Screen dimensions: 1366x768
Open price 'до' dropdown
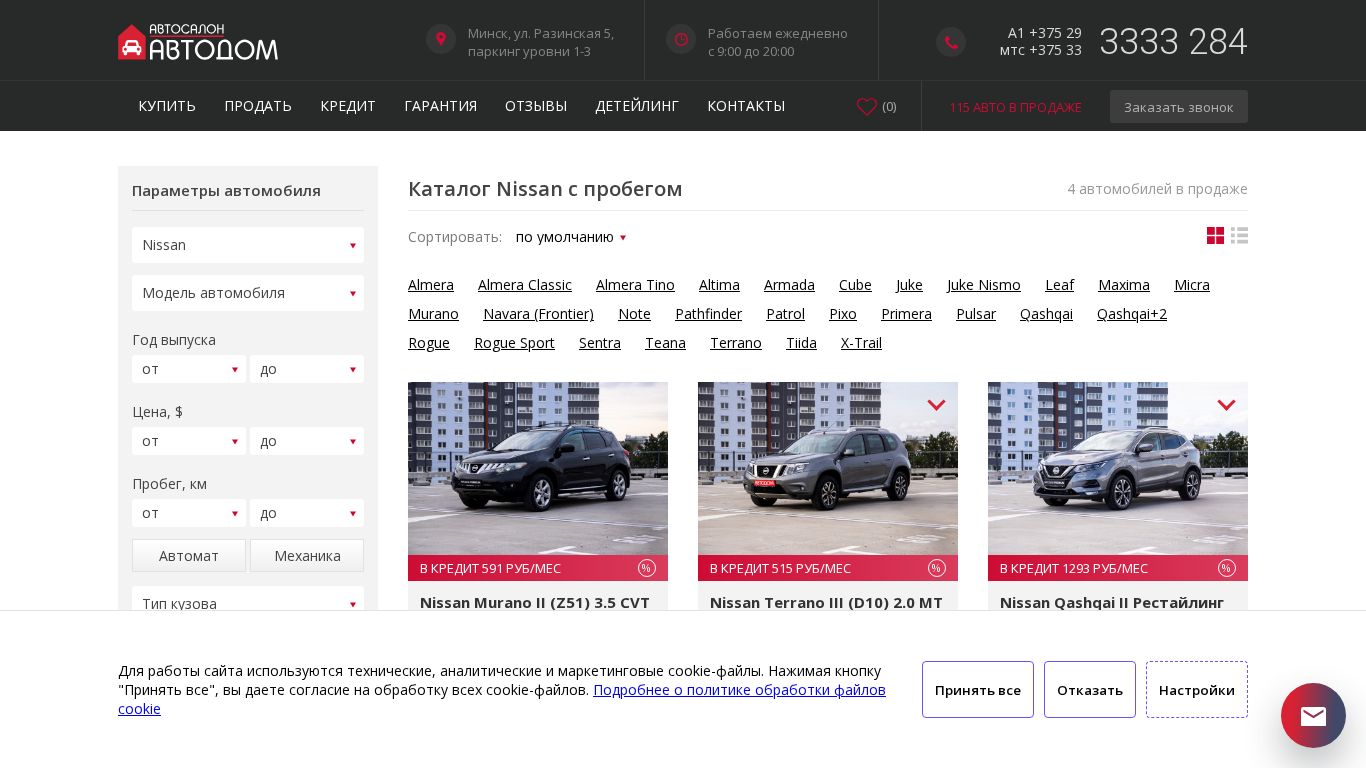pos(307,441)
